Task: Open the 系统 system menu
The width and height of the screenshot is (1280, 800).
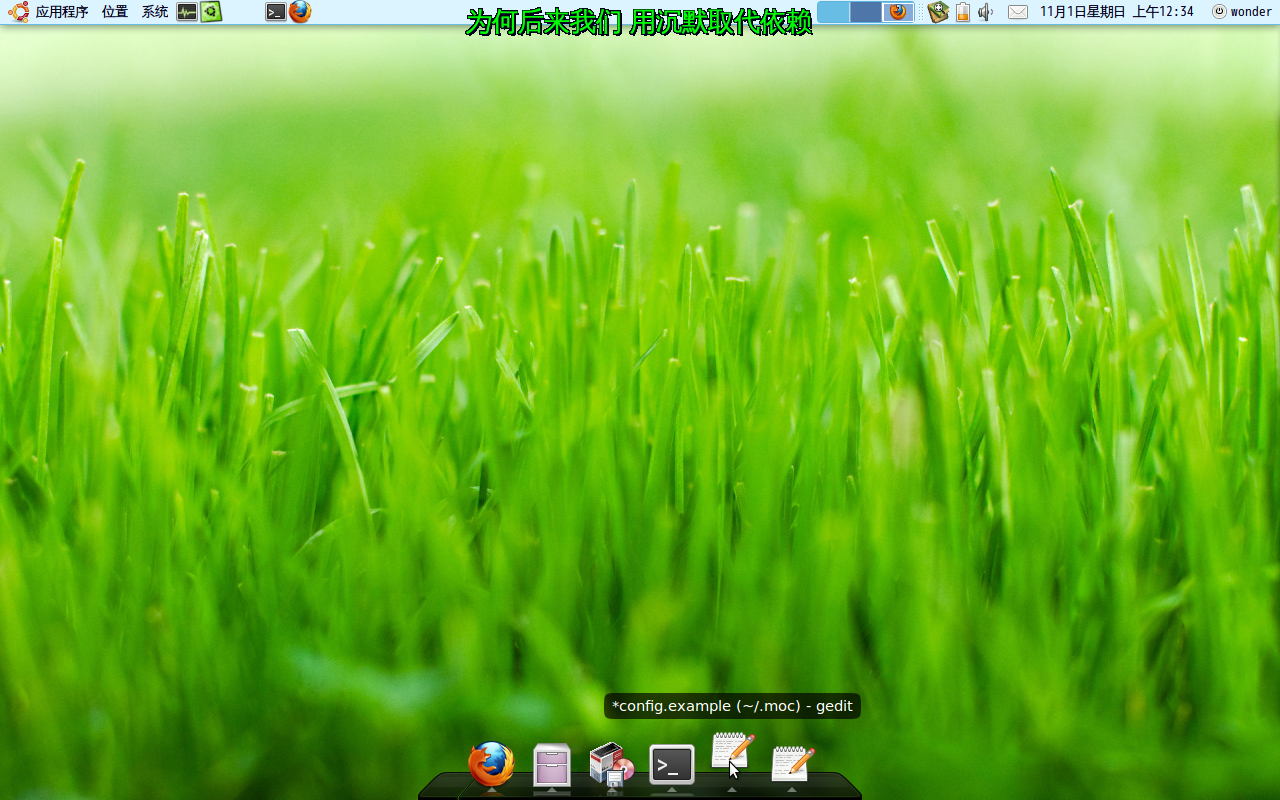Action: pyautogui.click(x=155, y=12)
